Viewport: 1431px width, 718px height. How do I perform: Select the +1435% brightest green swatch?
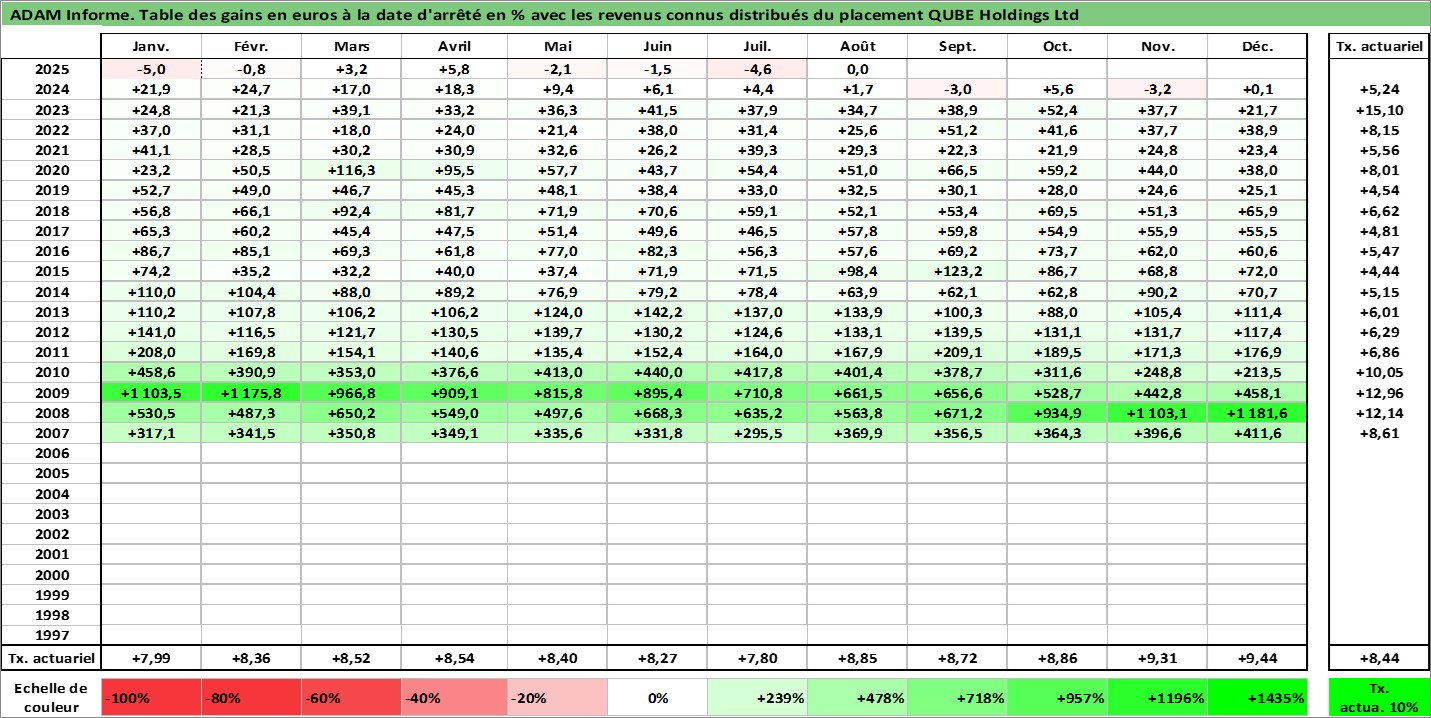coord(1257,697)
